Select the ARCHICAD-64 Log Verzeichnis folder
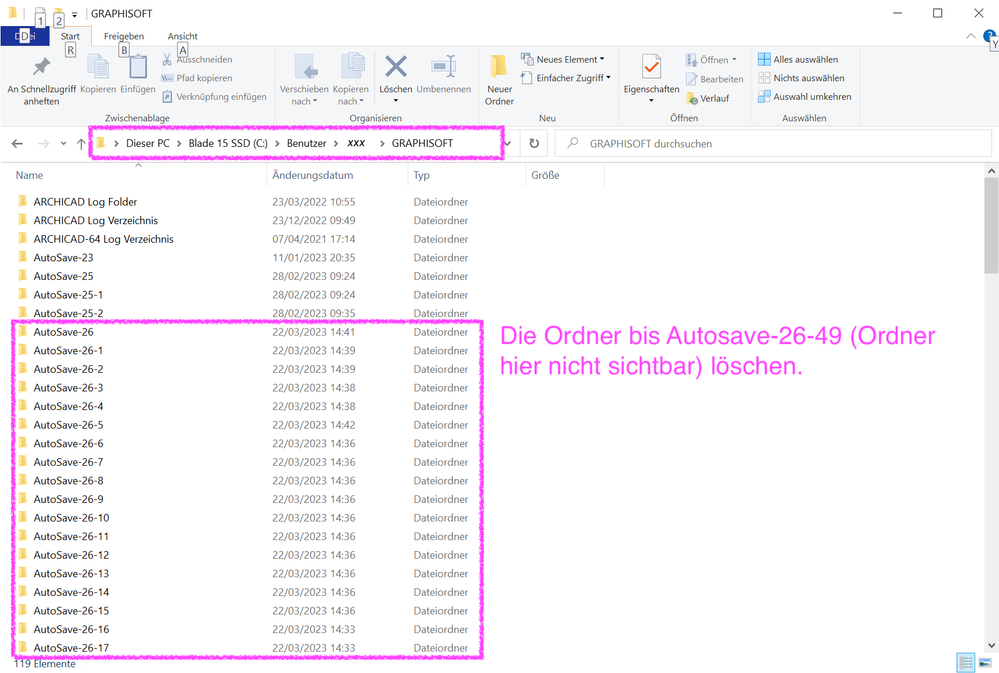 pyautogui.click(x=103, y=238)
